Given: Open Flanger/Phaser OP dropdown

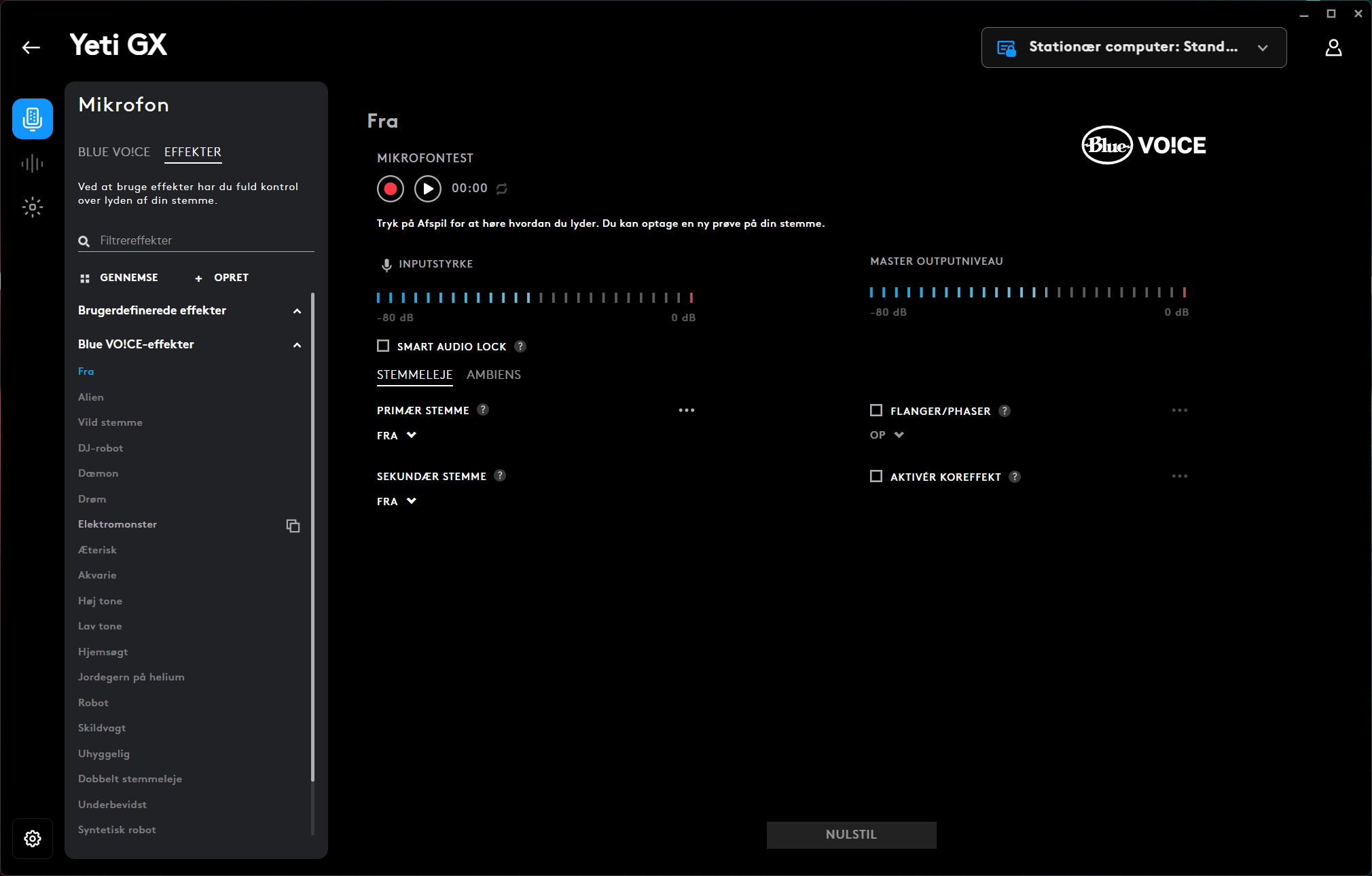Looking at the screenshot, I should pos(887,435).
